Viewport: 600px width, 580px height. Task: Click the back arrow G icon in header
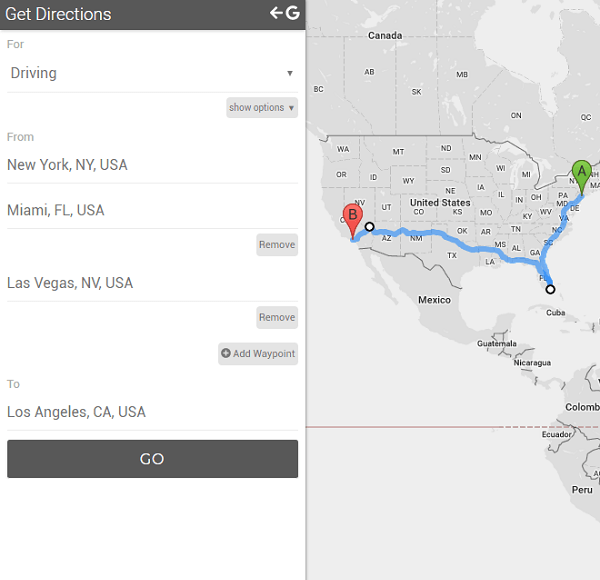coord(285,13)
